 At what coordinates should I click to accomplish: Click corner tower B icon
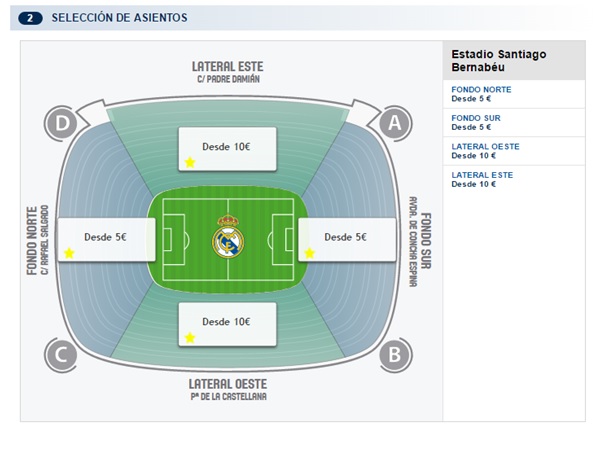click(395, 354)
